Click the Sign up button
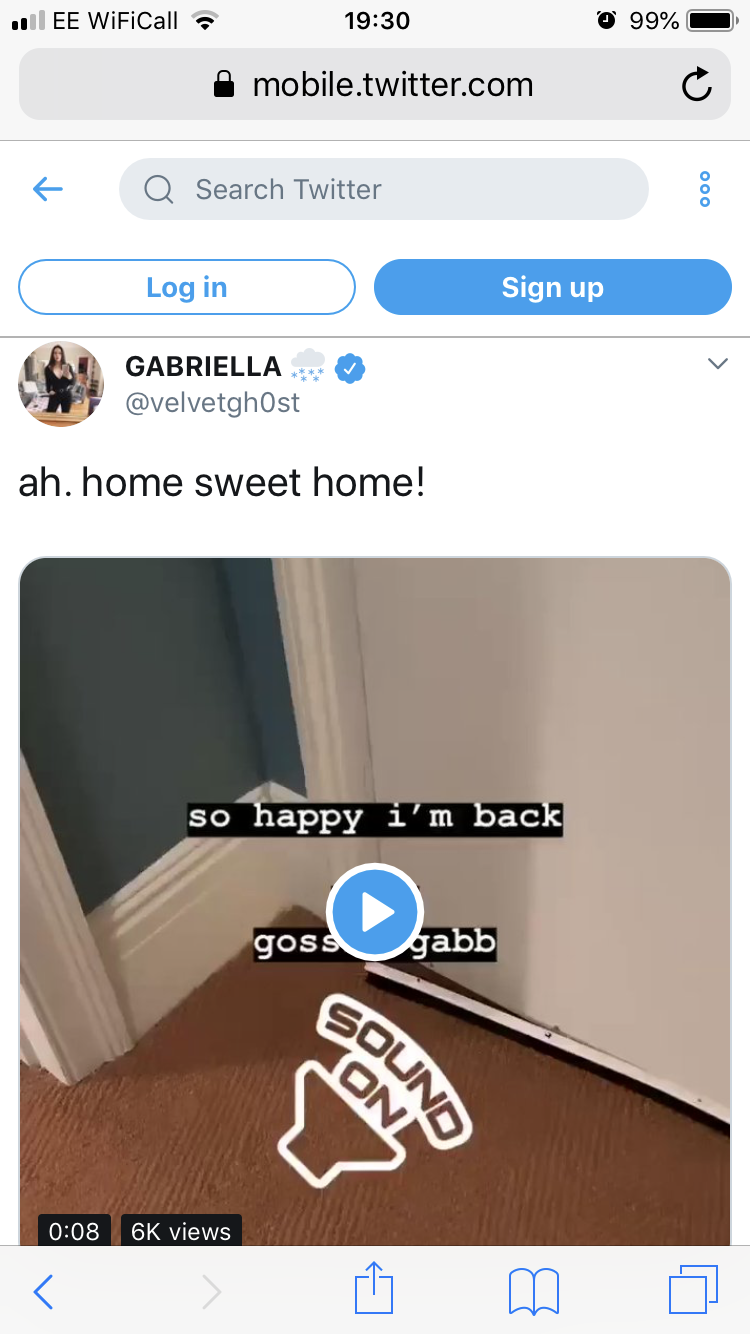Screen dimensions: 750x1334 click(553, 287)
